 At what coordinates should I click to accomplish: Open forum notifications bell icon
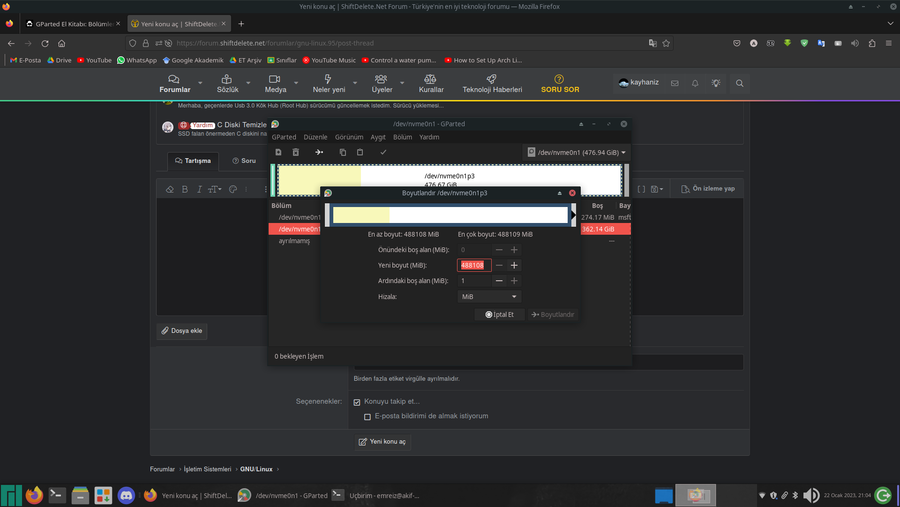[x=695, y=83]
